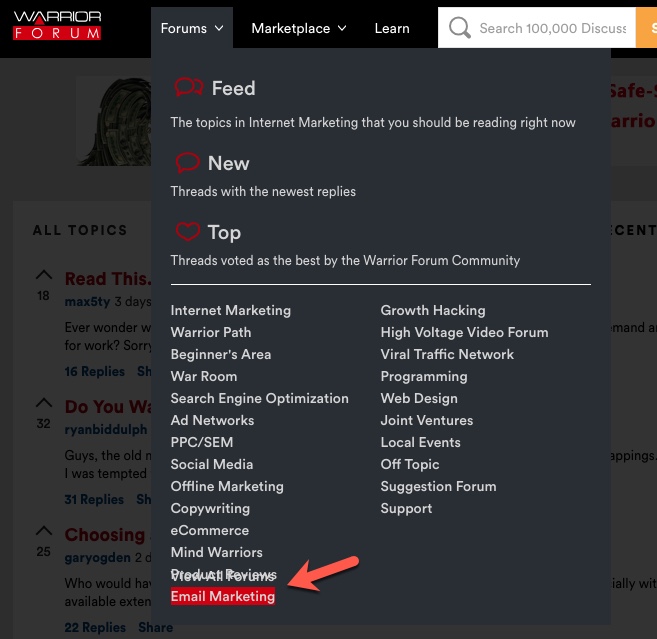Click the Warrior Forum logo

[57, 25]
